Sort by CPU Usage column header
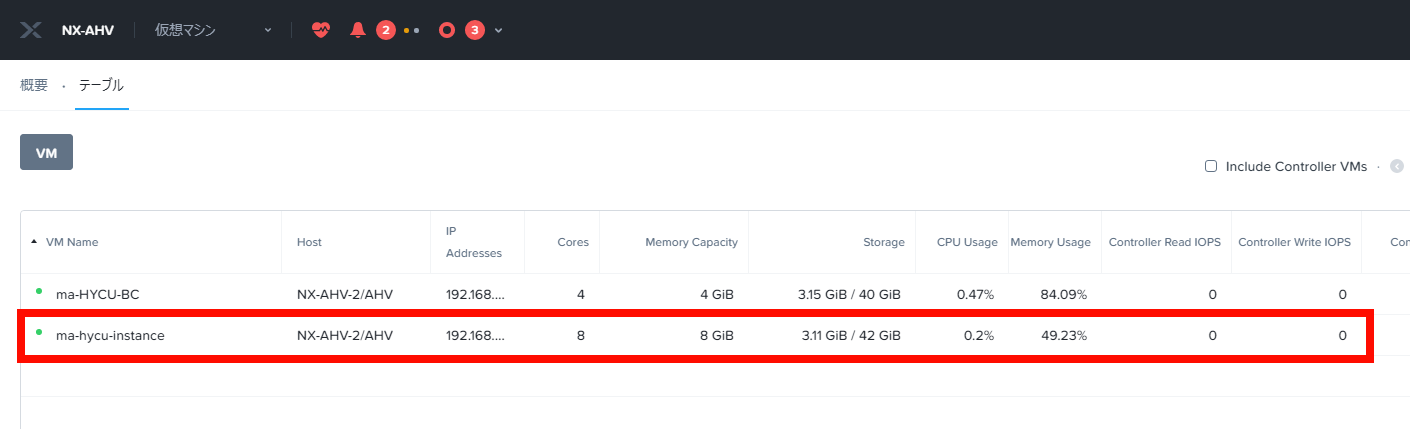Viewport: 1410px width, 429px height. point(967,242)
